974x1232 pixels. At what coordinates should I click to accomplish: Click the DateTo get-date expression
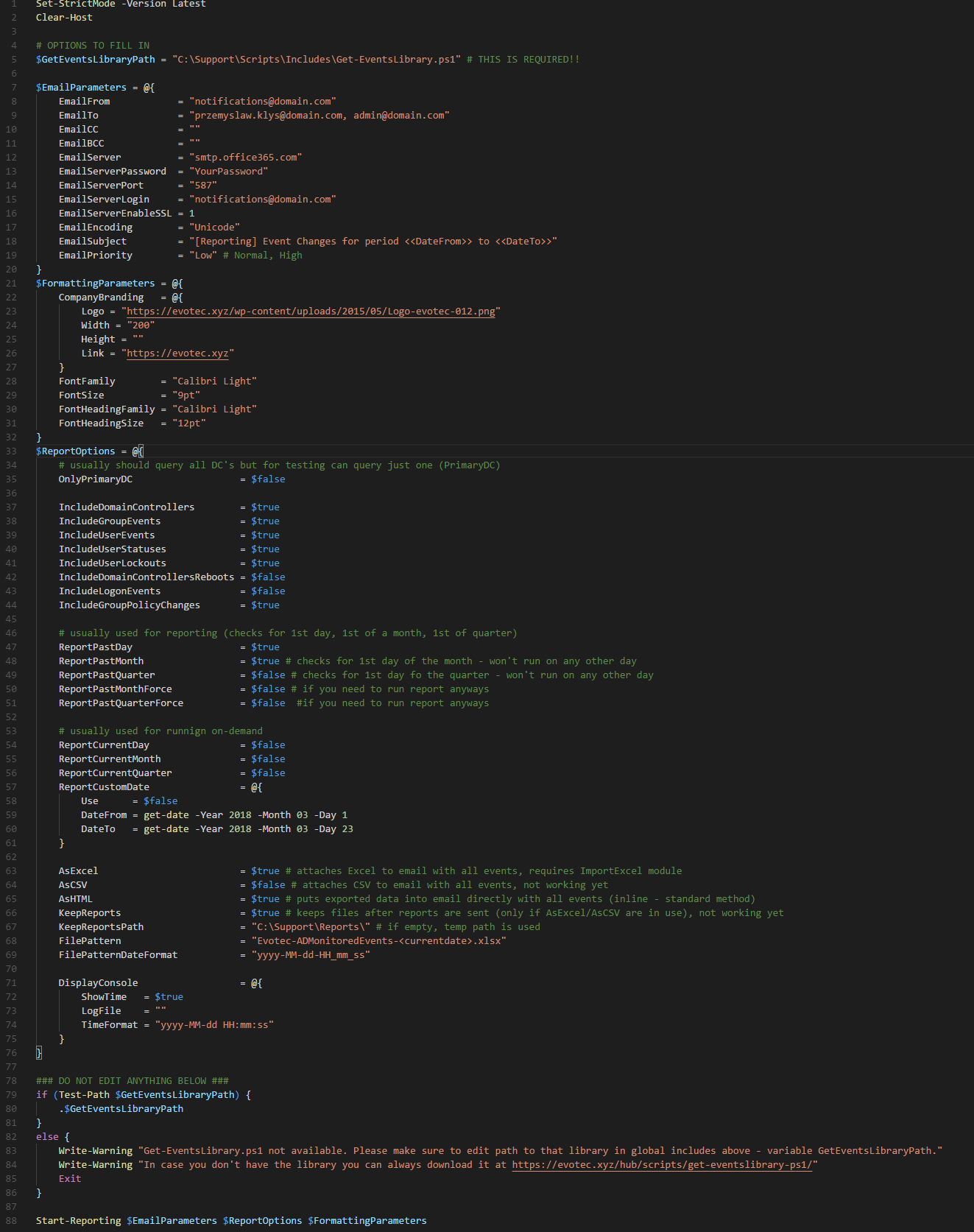248,829
